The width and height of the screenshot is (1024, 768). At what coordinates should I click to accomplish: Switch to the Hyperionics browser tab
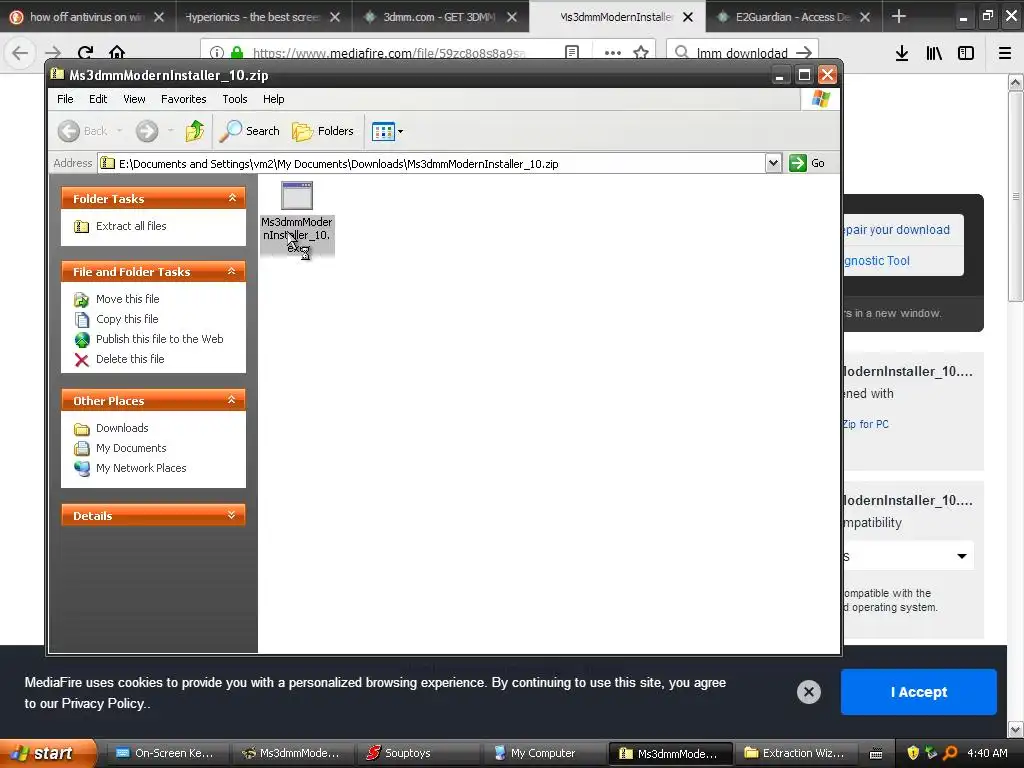tap(251, 17)
